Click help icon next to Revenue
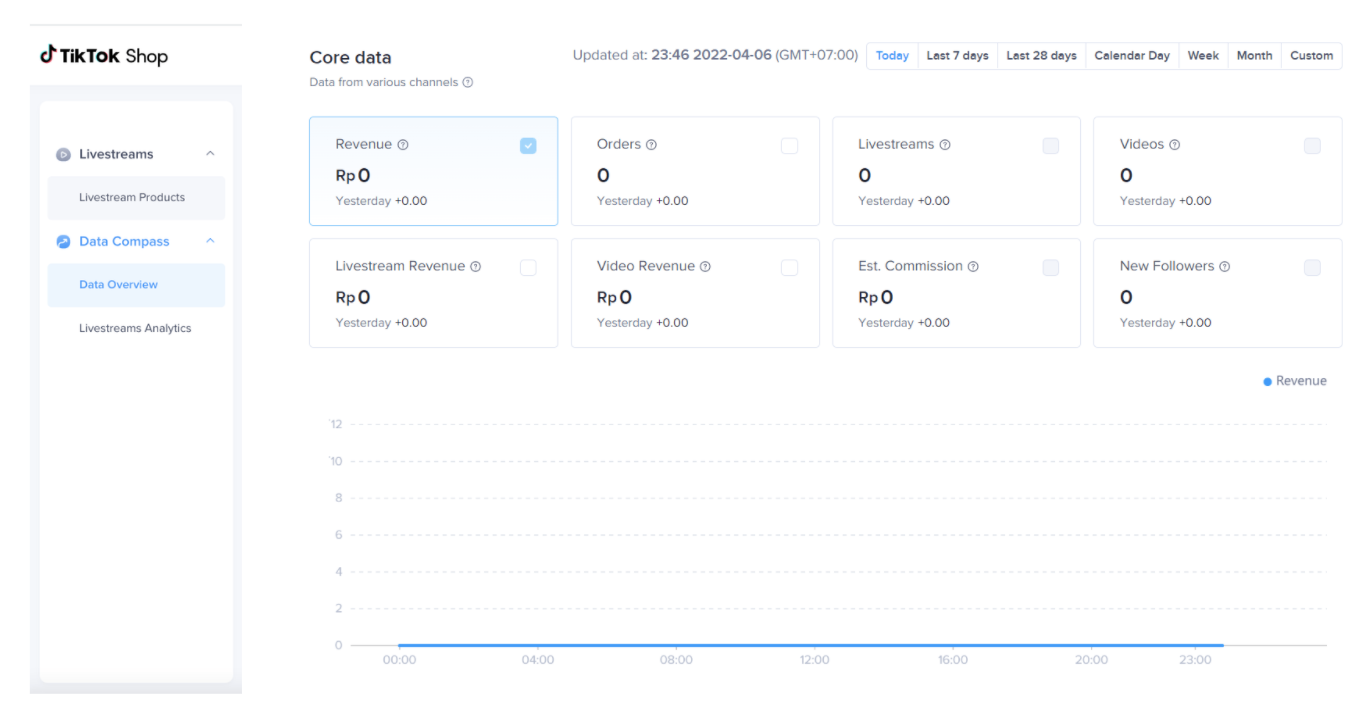The height and width of the screenshot is (716, 1372). pos(403,145)
